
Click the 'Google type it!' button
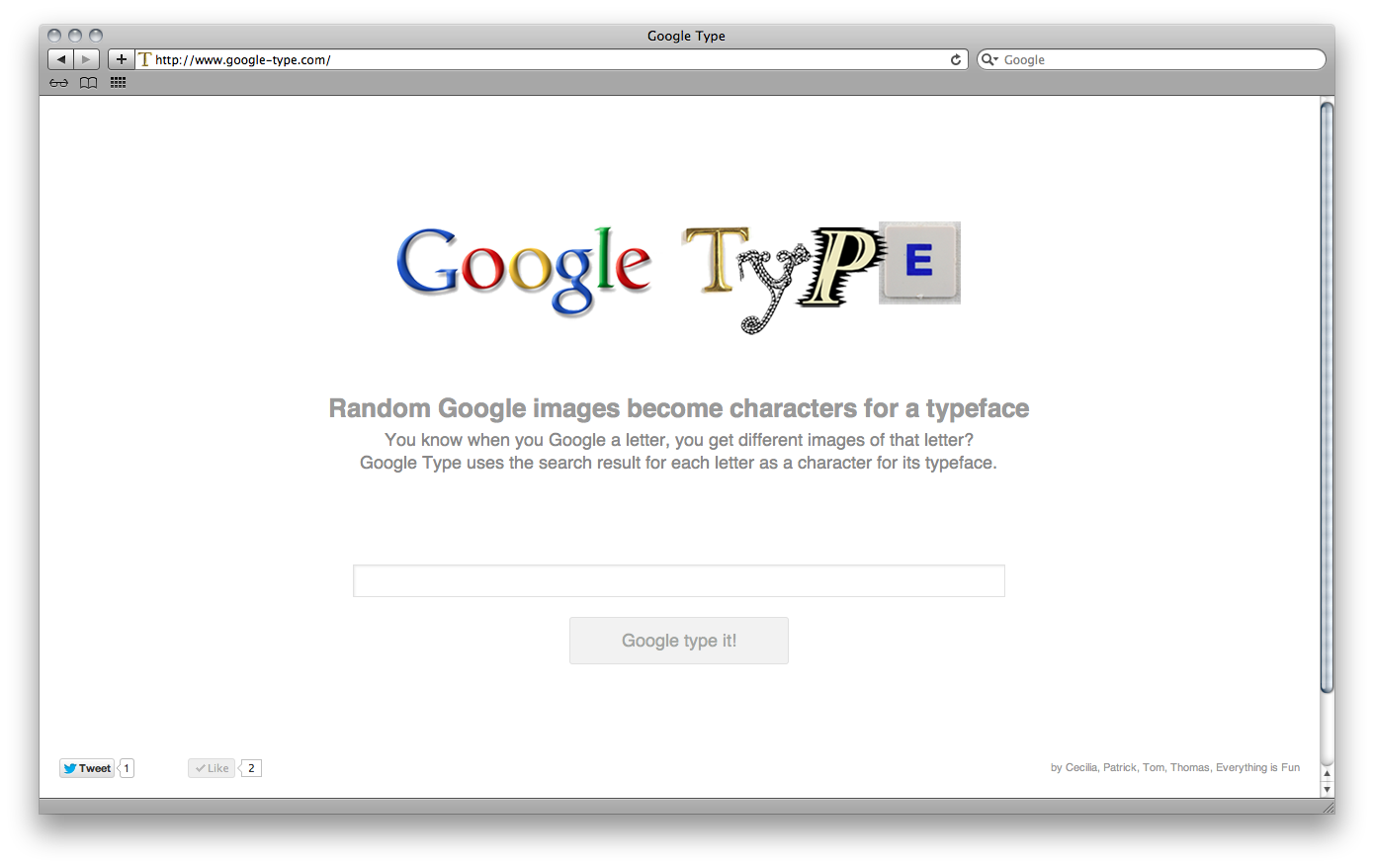tap(679, 641)
